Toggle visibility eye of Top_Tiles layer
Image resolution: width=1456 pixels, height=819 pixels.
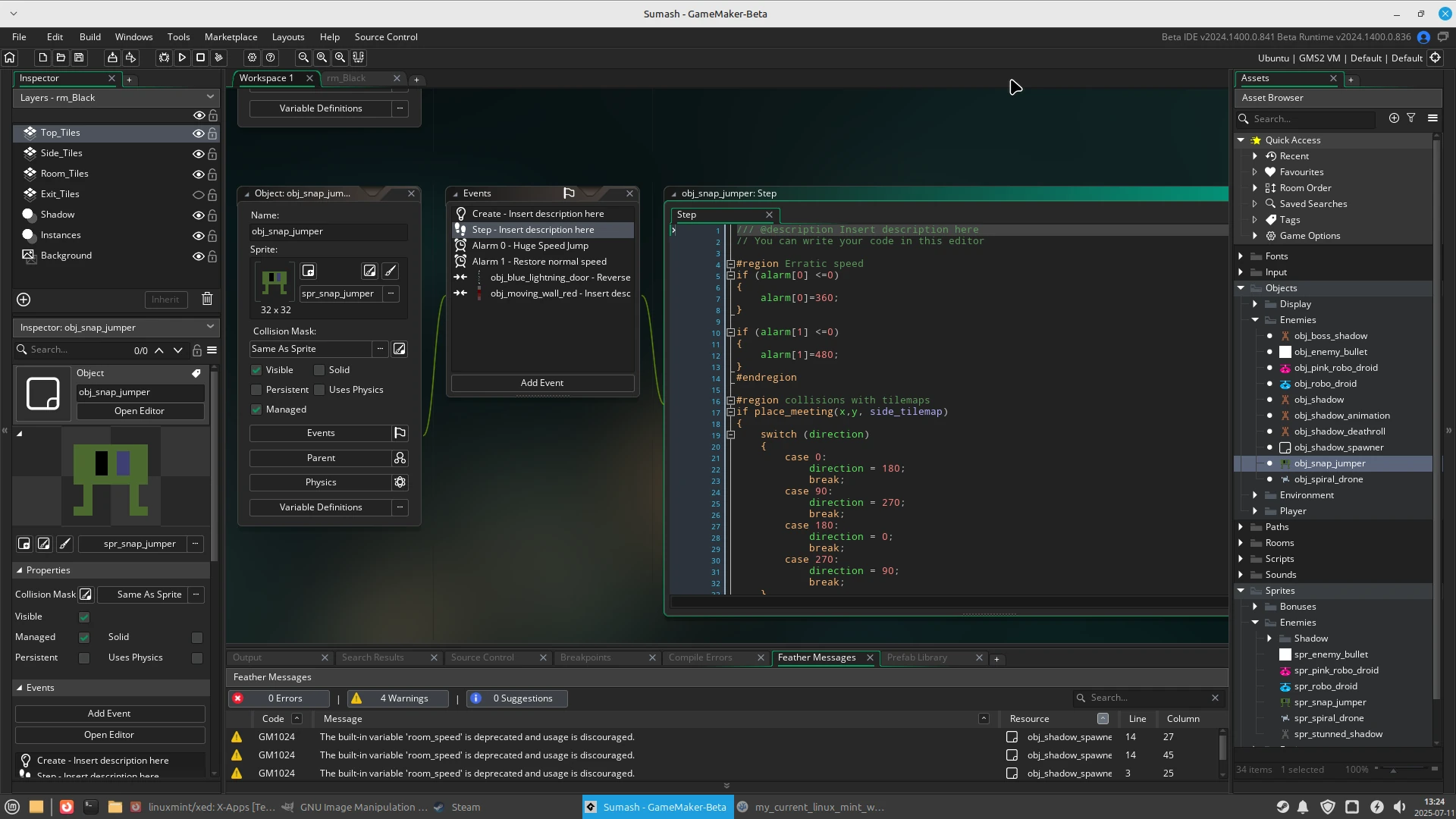199,133
